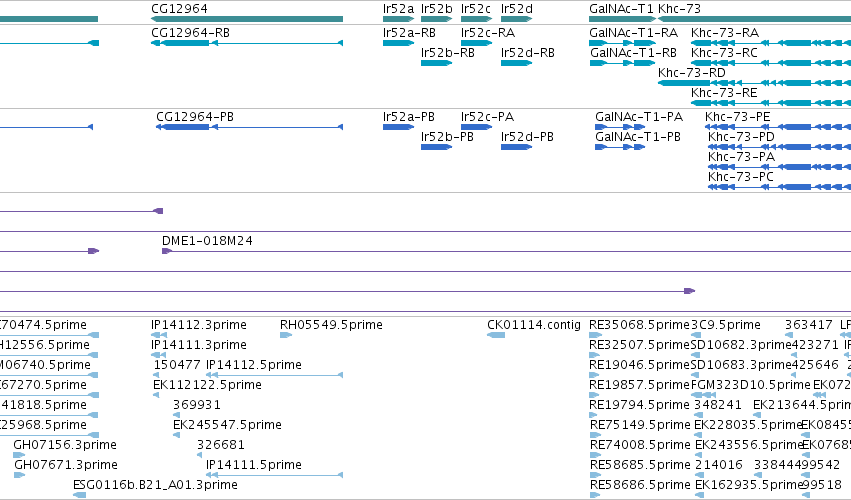Select the Ir52c gene label
This screenshot has height=500, width=851.
(476, 9)
